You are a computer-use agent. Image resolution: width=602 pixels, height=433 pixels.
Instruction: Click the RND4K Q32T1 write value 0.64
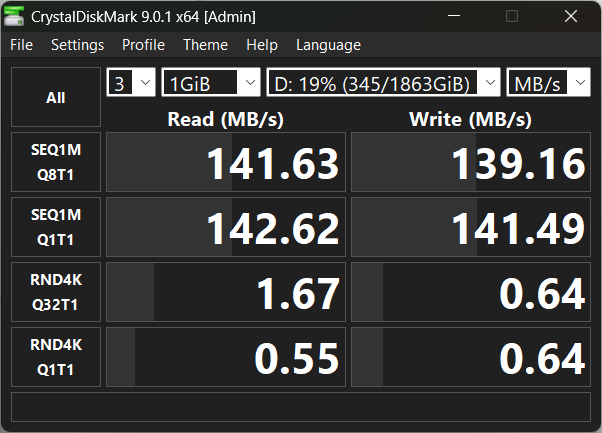471,292
